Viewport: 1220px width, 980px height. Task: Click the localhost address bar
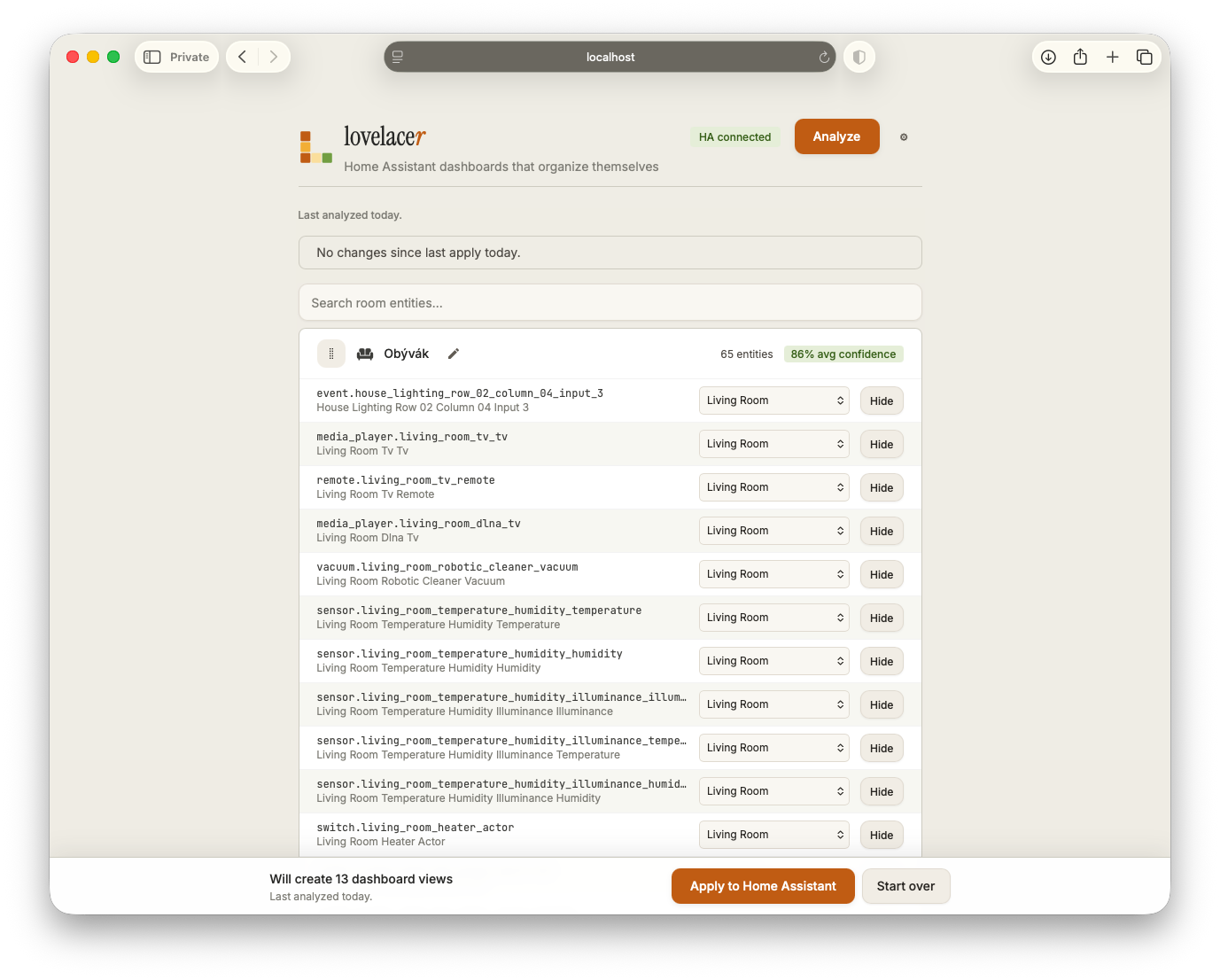point(610,57)
